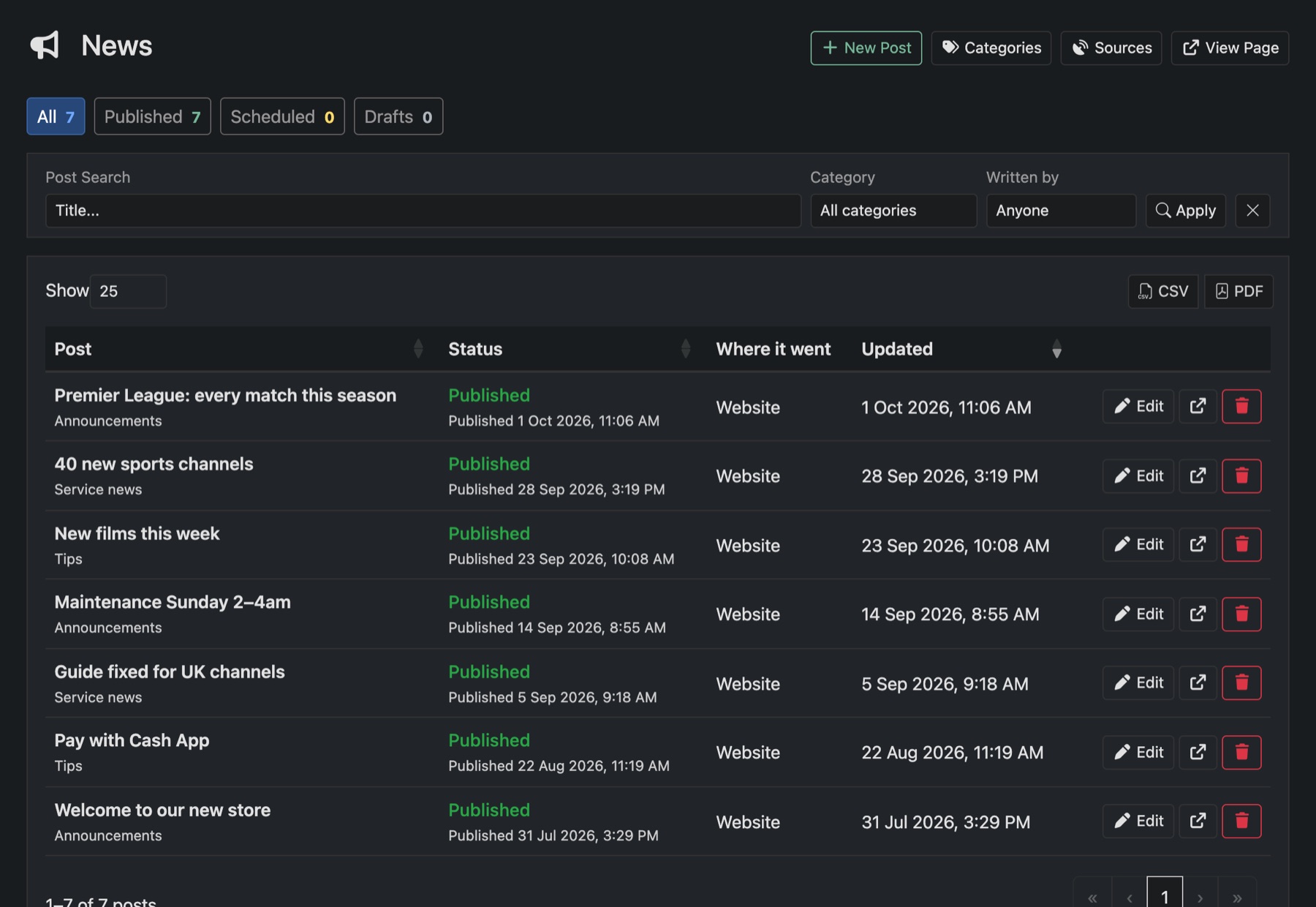
Task: Open Categories management
Action: pyautogui.click(x=991, y=48)
